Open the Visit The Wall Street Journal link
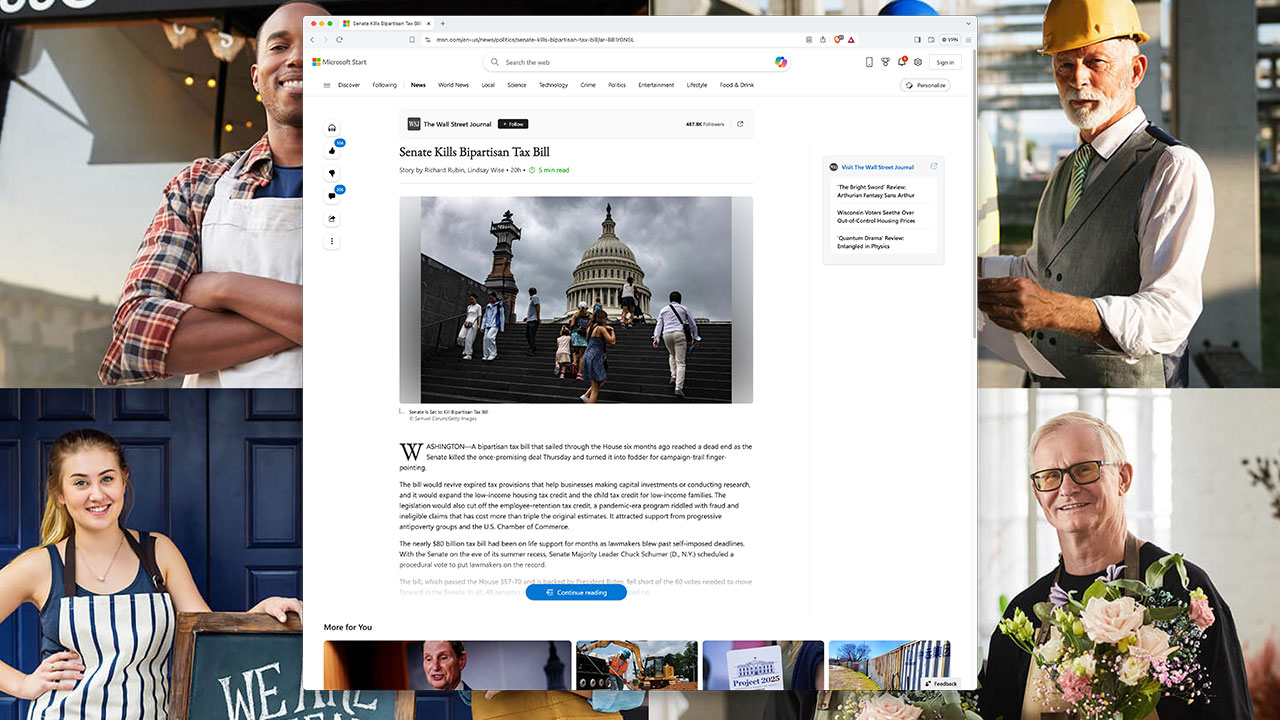Screen dimensions: 1280x720 click(x=878, y=167)
